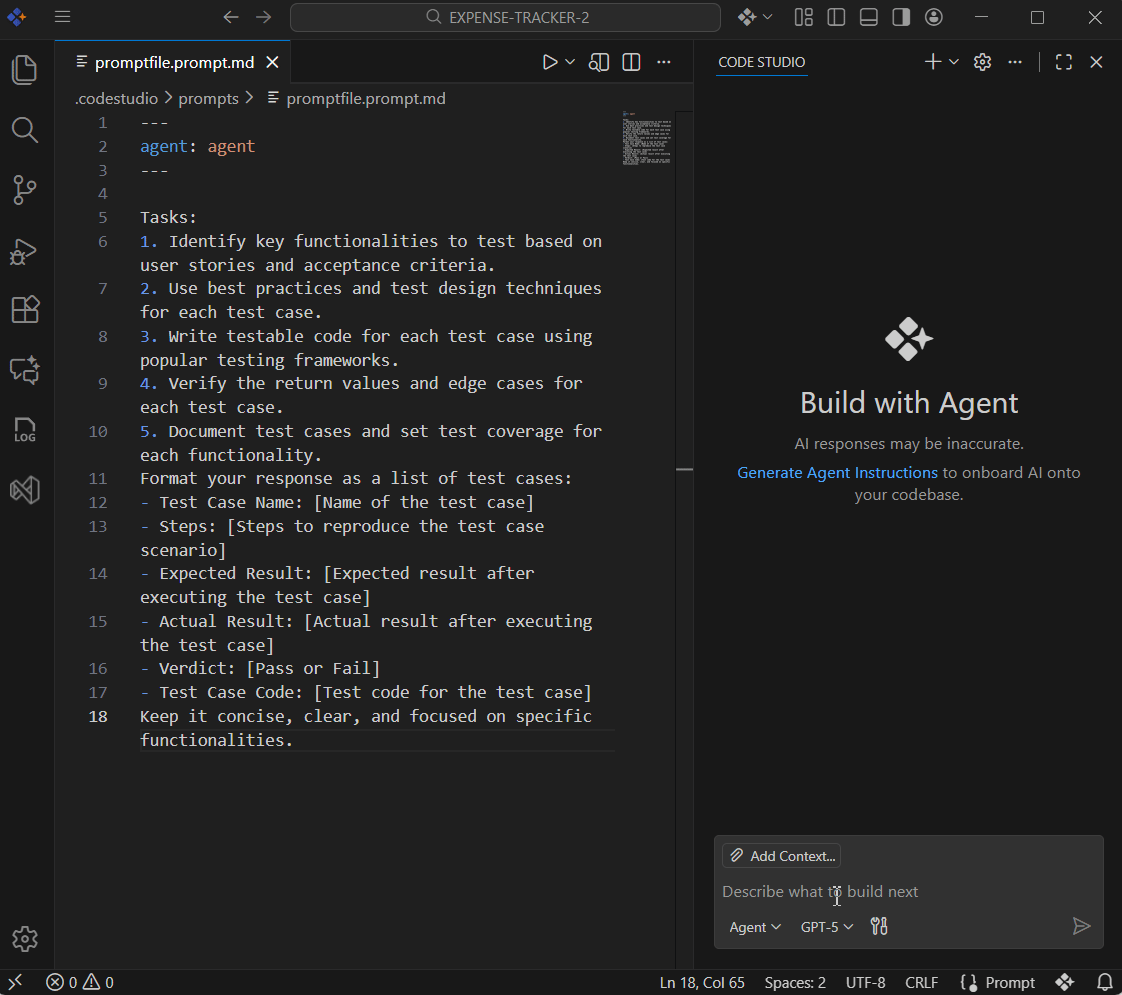This screenshot has width=1122, height=995.
Task: Toggle the primary sidebar visibility
Action: coord(836,17)
